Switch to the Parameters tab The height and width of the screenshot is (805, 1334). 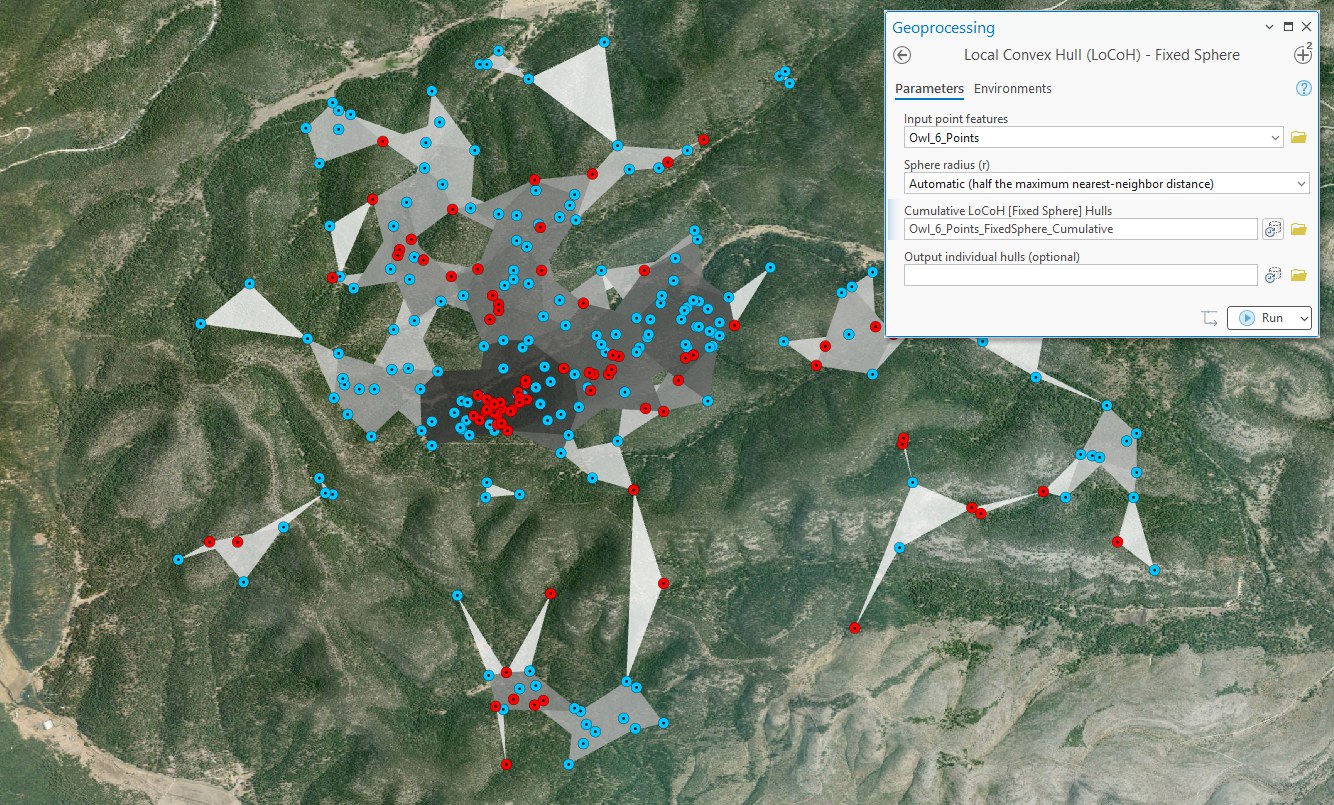click(x=929, y=89)
